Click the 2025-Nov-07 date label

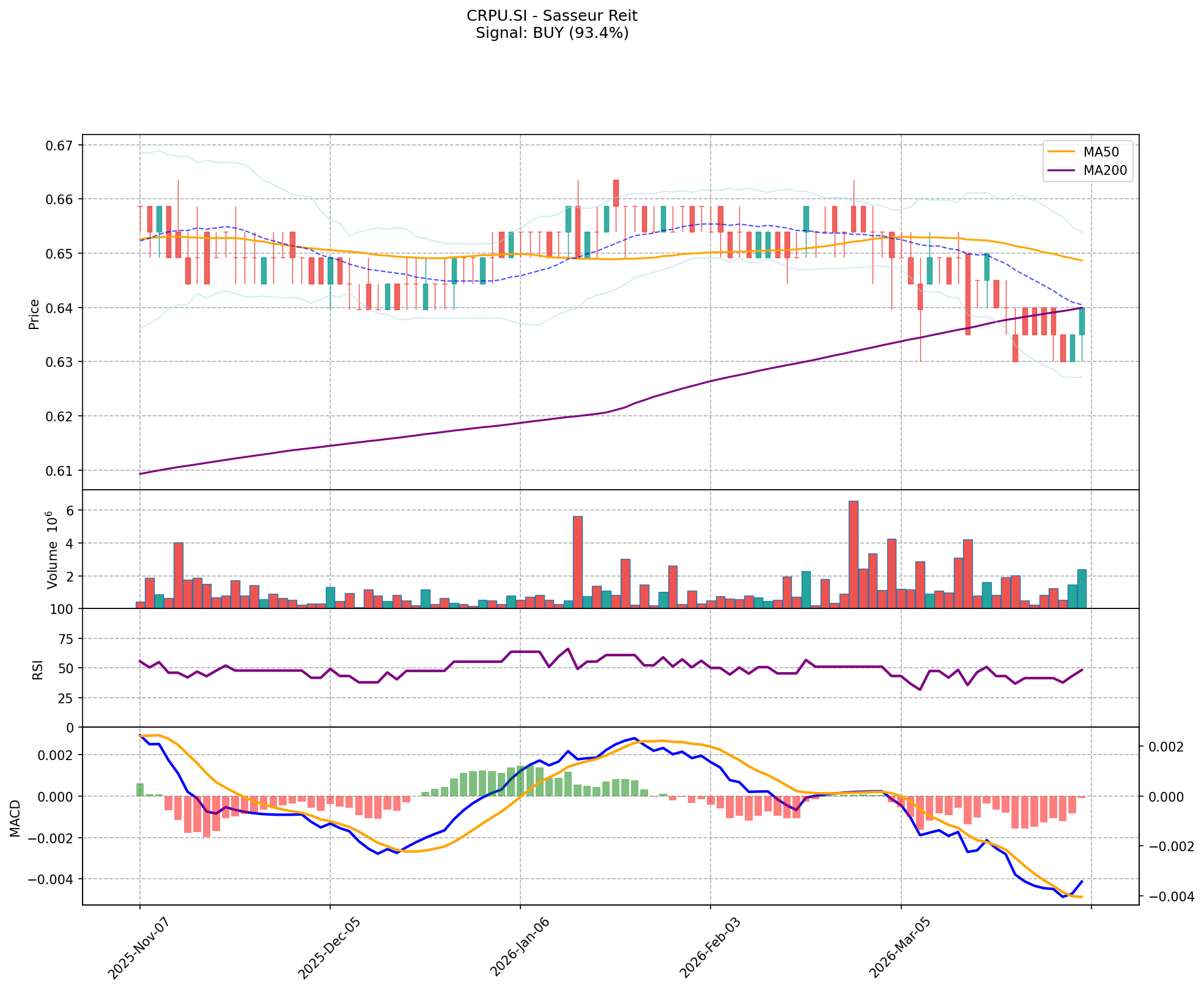[137, 947]
